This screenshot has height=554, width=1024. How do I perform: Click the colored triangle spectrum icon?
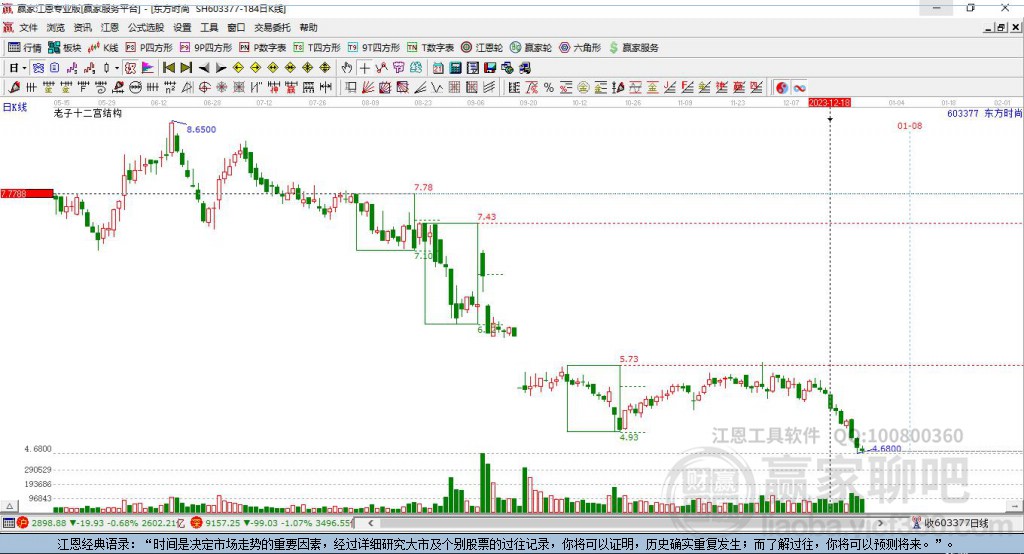click(148, 68)
